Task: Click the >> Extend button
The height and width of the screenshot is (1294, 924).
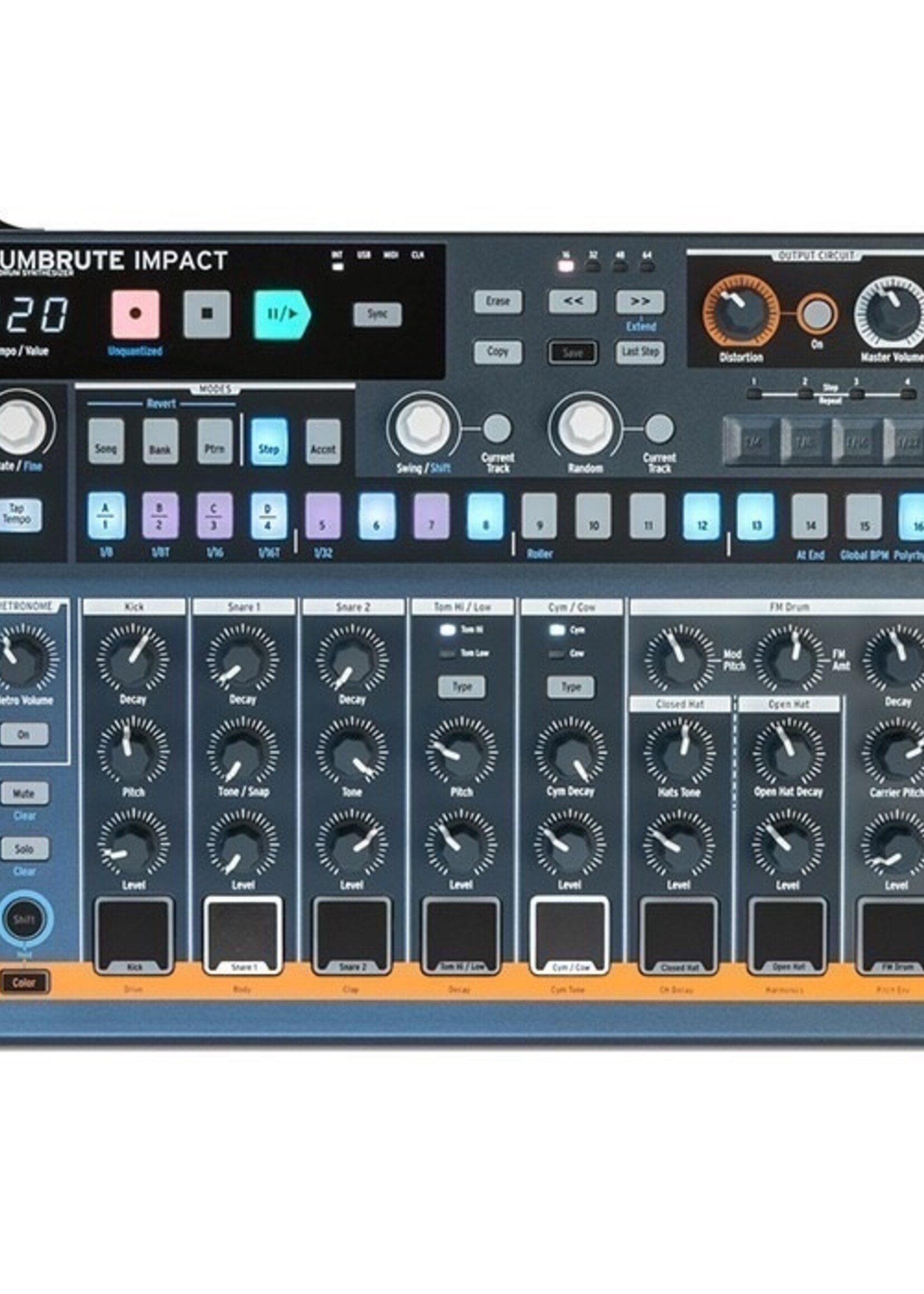Action: [640, 302]
